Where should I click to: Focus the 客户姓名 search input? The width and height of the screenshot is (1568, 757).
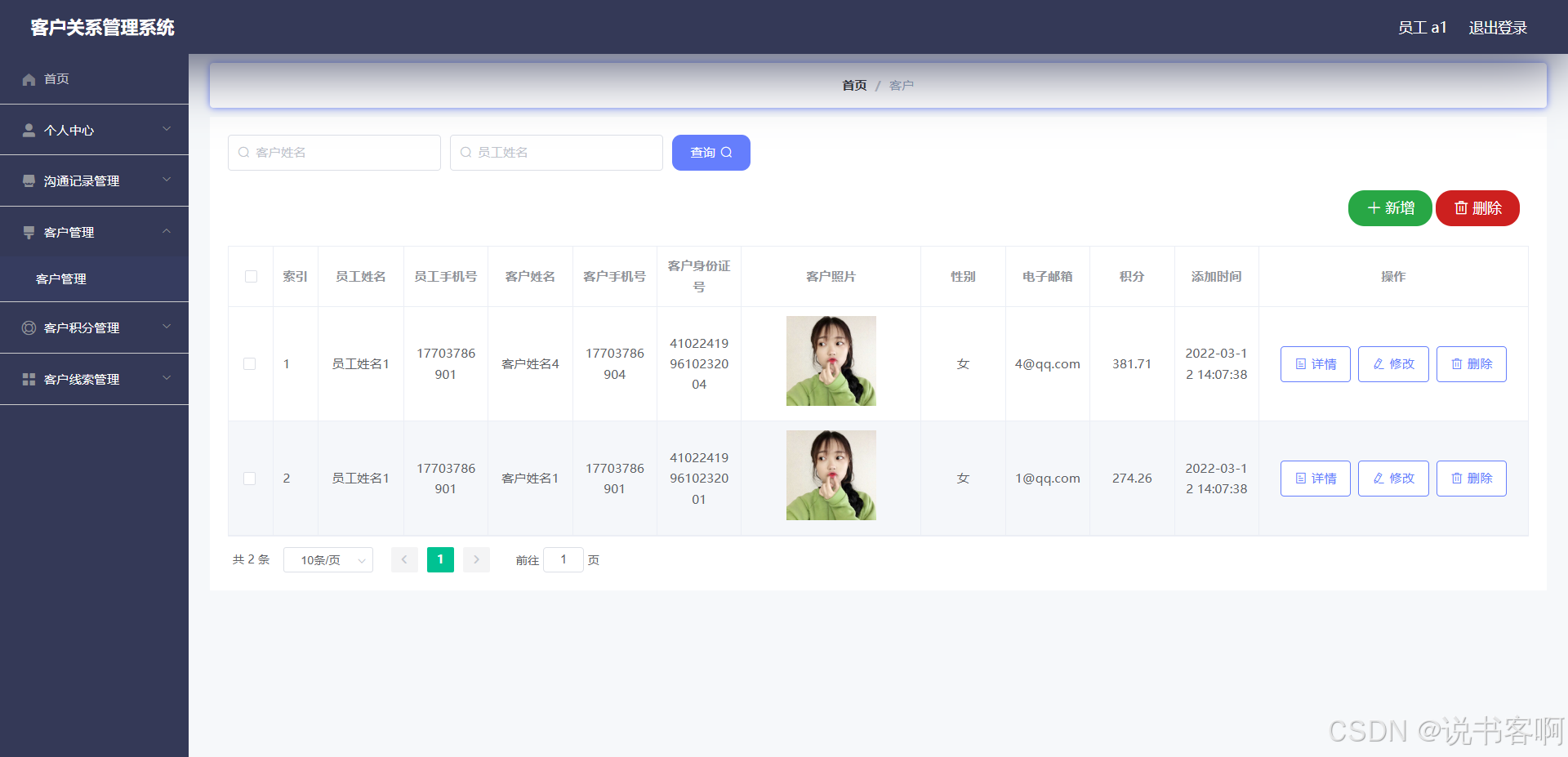click(x=334, y=153)
